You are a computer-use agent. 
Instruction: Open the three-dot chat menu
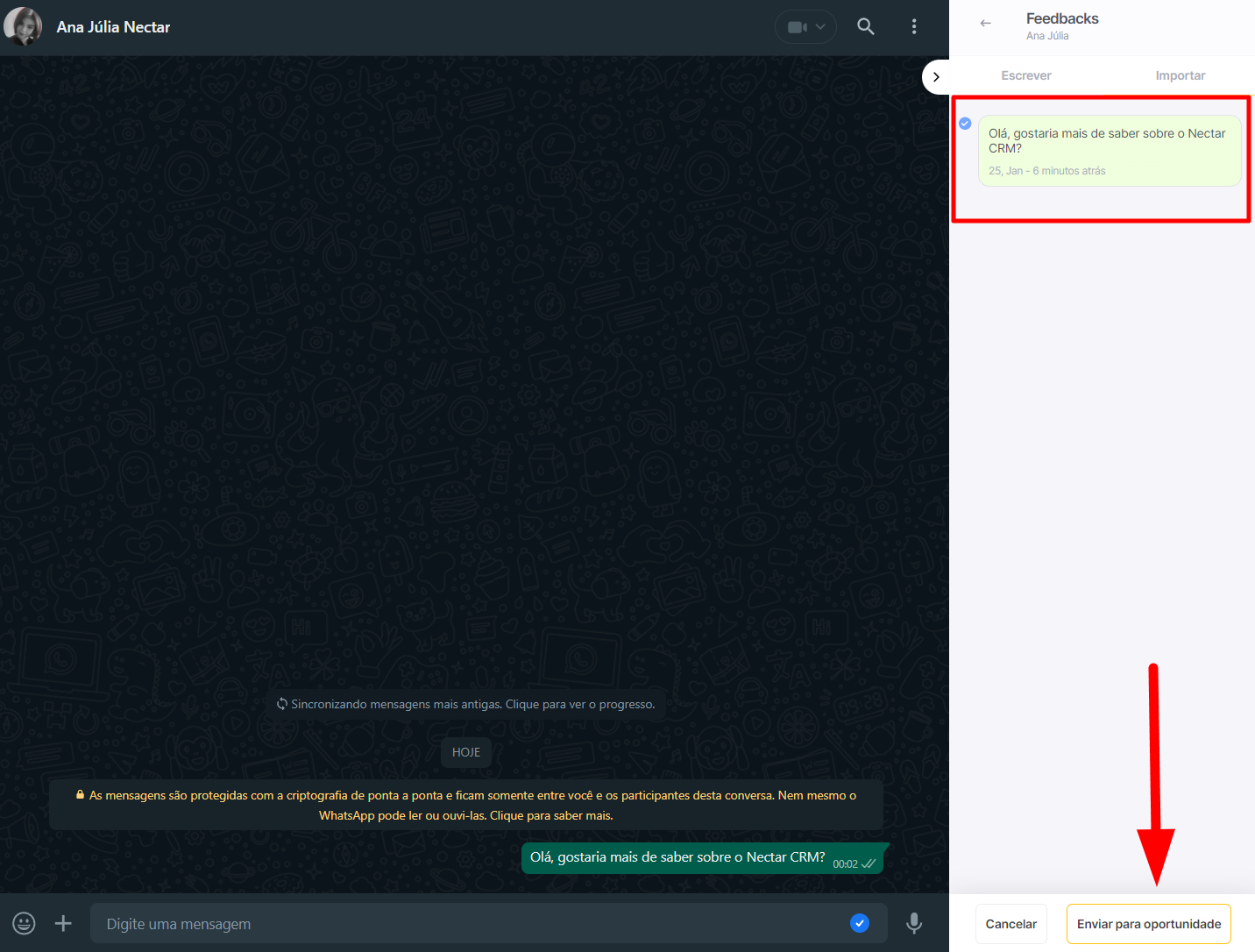click(x=914, y=26)
